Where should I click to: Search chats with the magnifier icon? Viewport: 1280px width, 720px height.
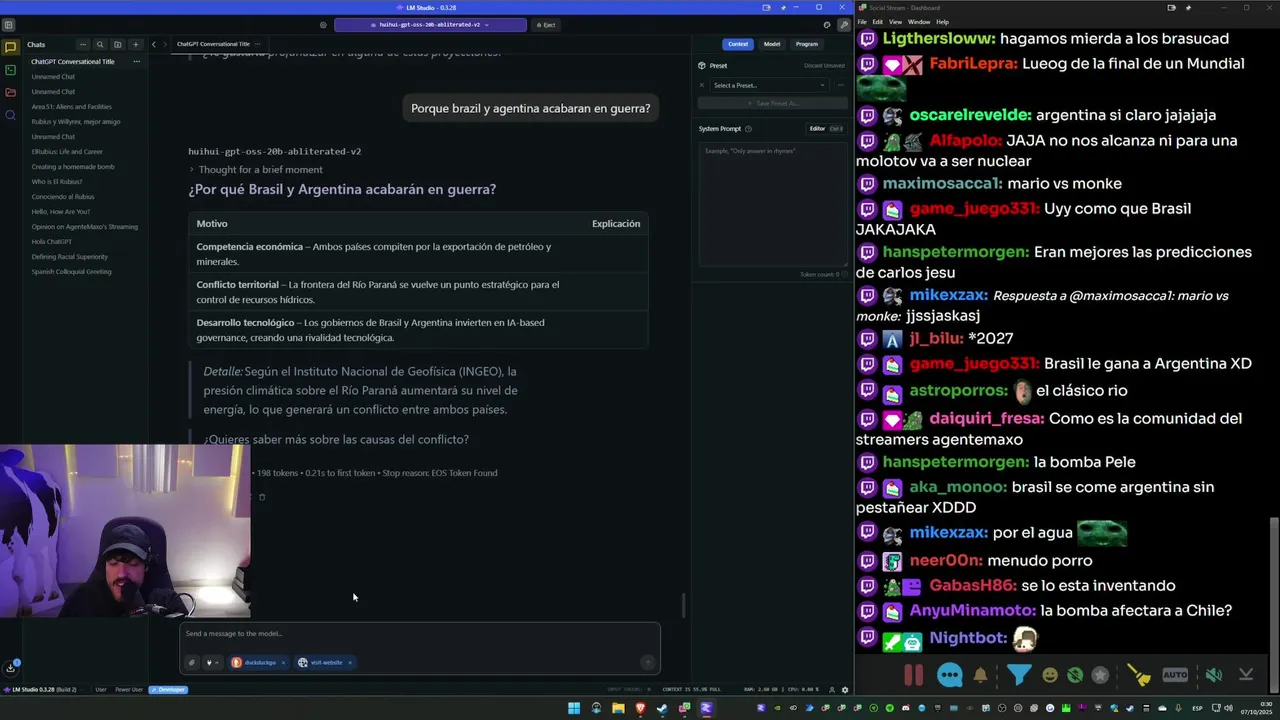pyautogui.click(x=100, y=45)
